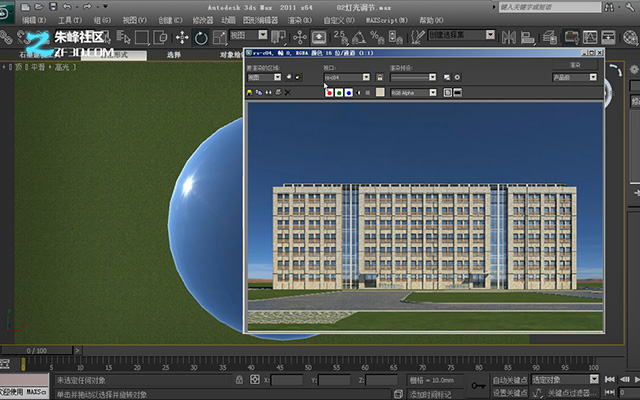Toggle the green channel display

339,93
